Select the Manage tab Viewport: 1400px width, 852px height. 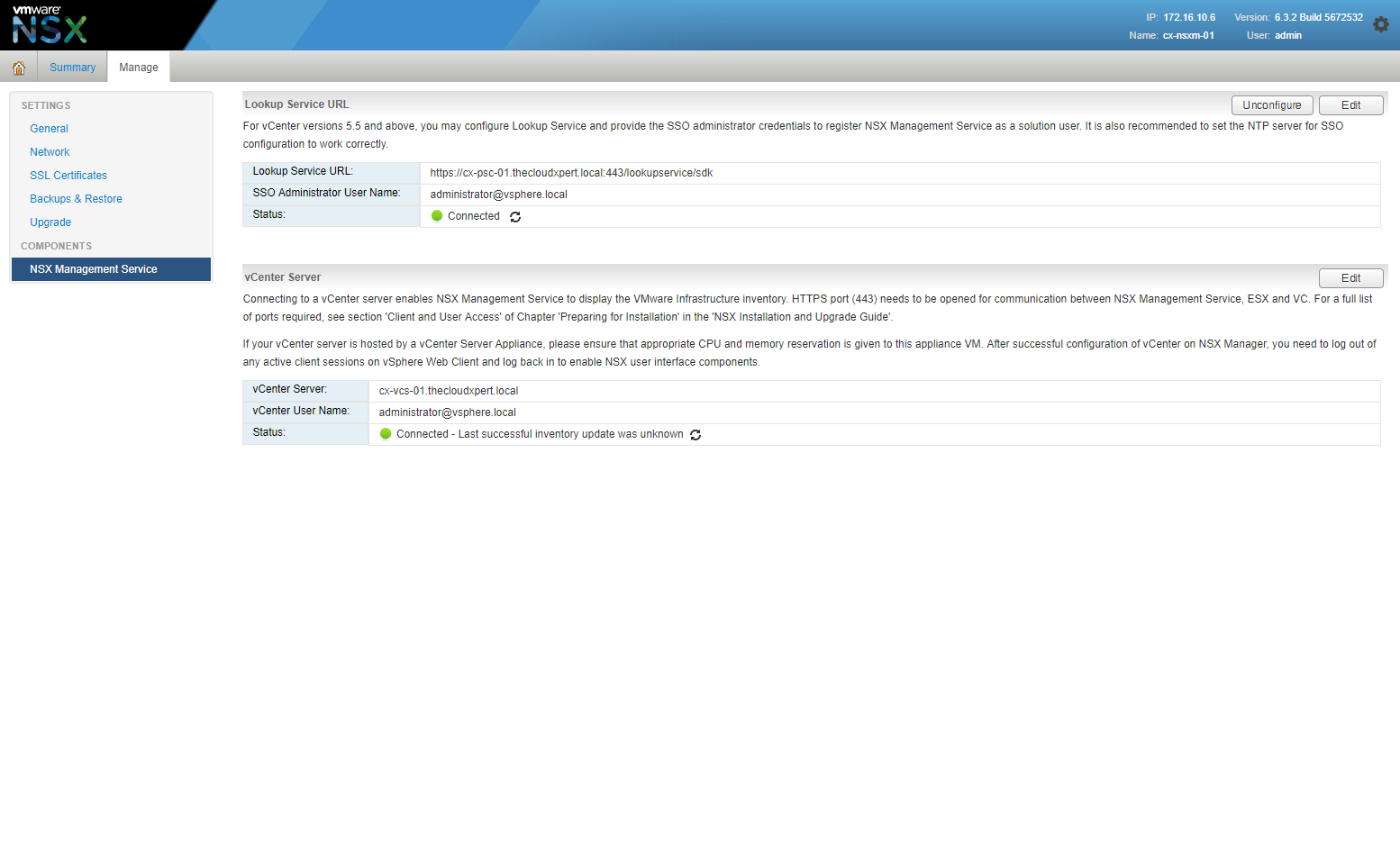click(138, 68)
